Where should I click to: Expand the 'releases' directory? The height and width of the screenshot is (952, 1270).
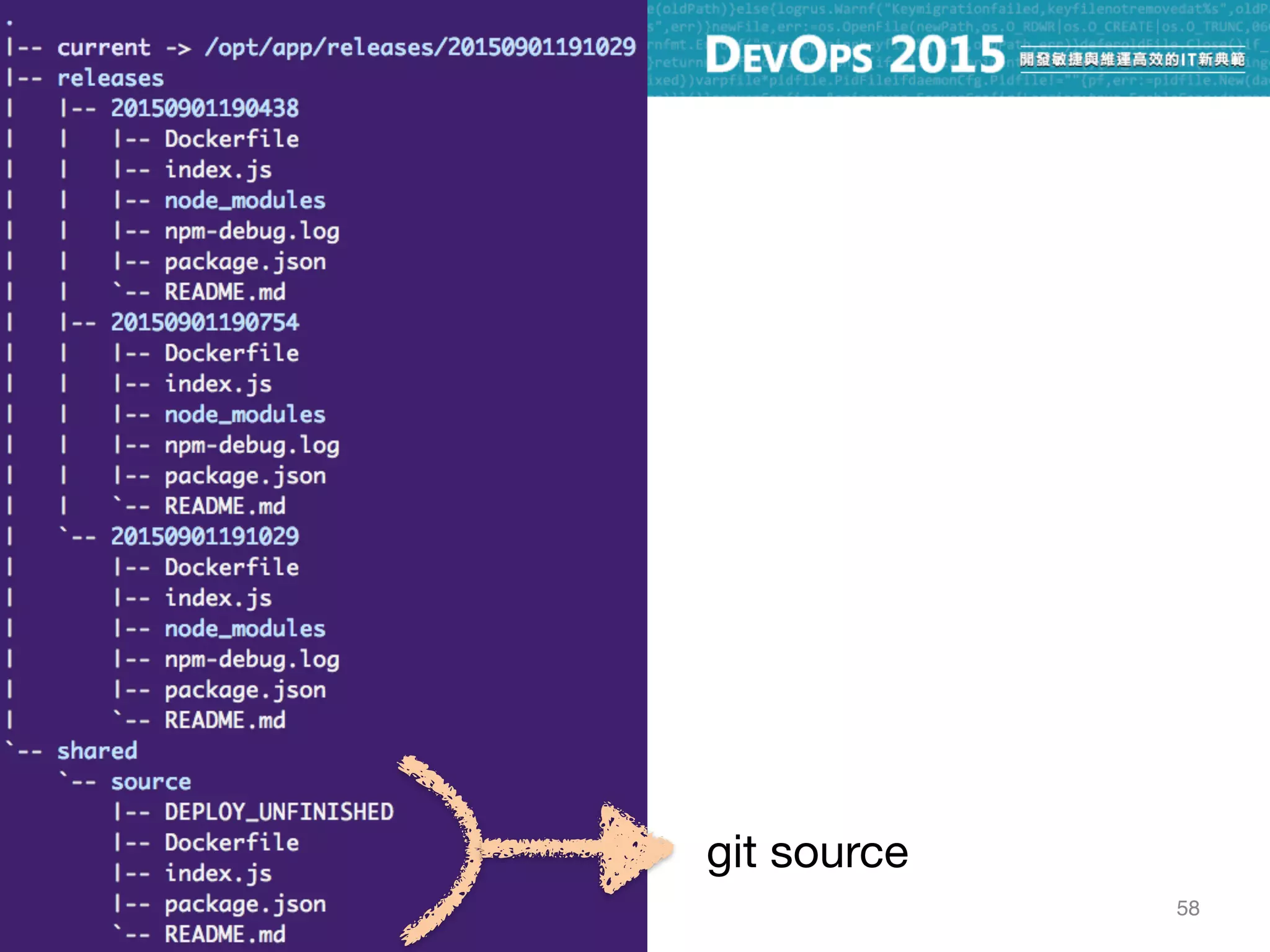pyautogui.click(x=110, y=78)
